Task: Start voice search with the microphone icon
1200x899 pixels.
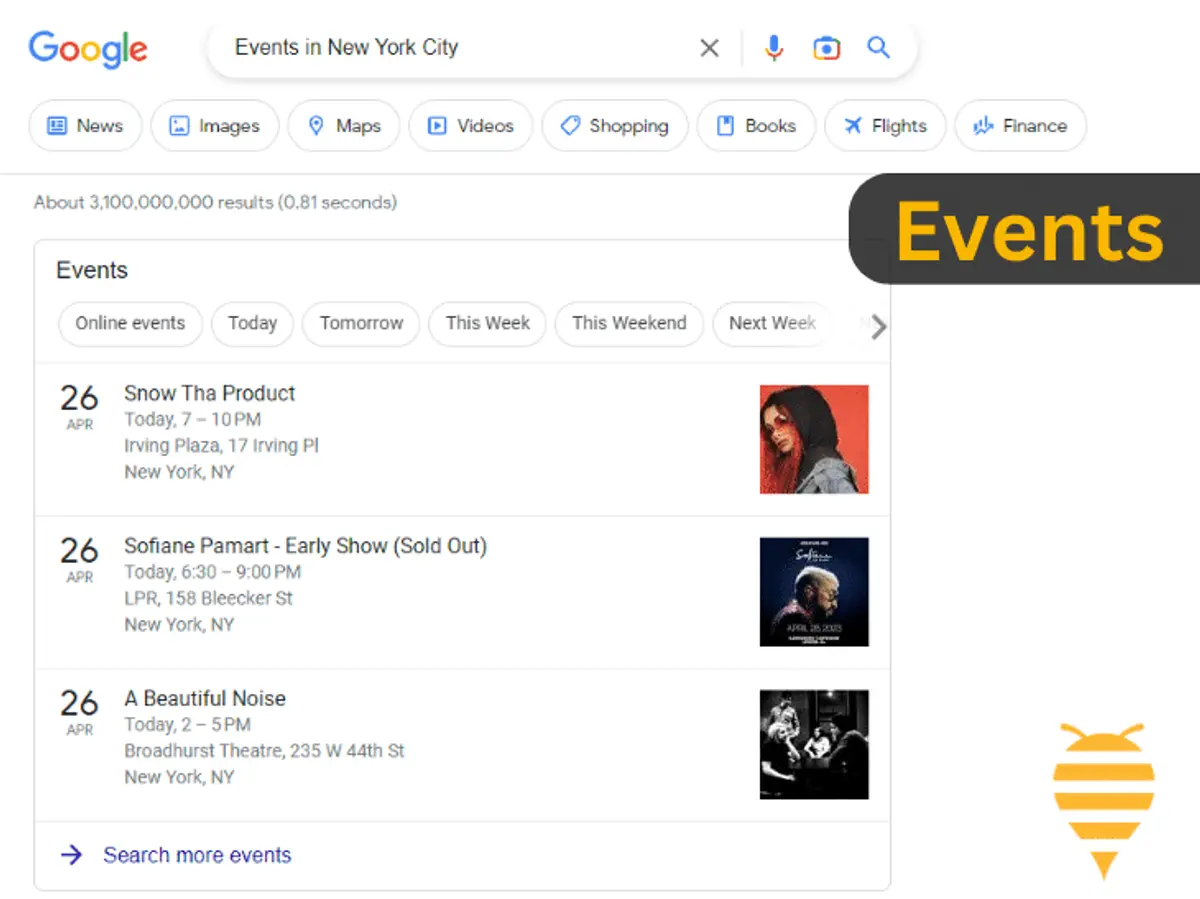Action: 773,48
